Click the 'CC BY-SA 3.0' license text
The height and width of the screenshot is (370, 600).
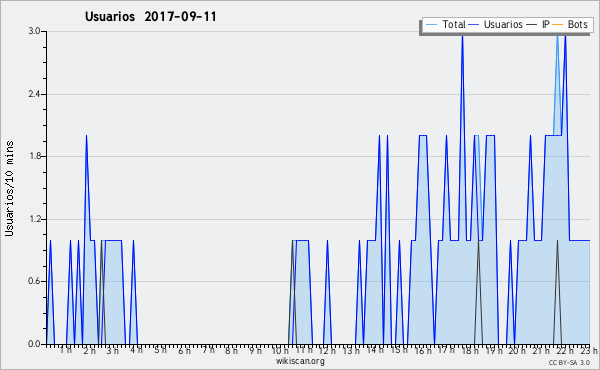(569, 362)
